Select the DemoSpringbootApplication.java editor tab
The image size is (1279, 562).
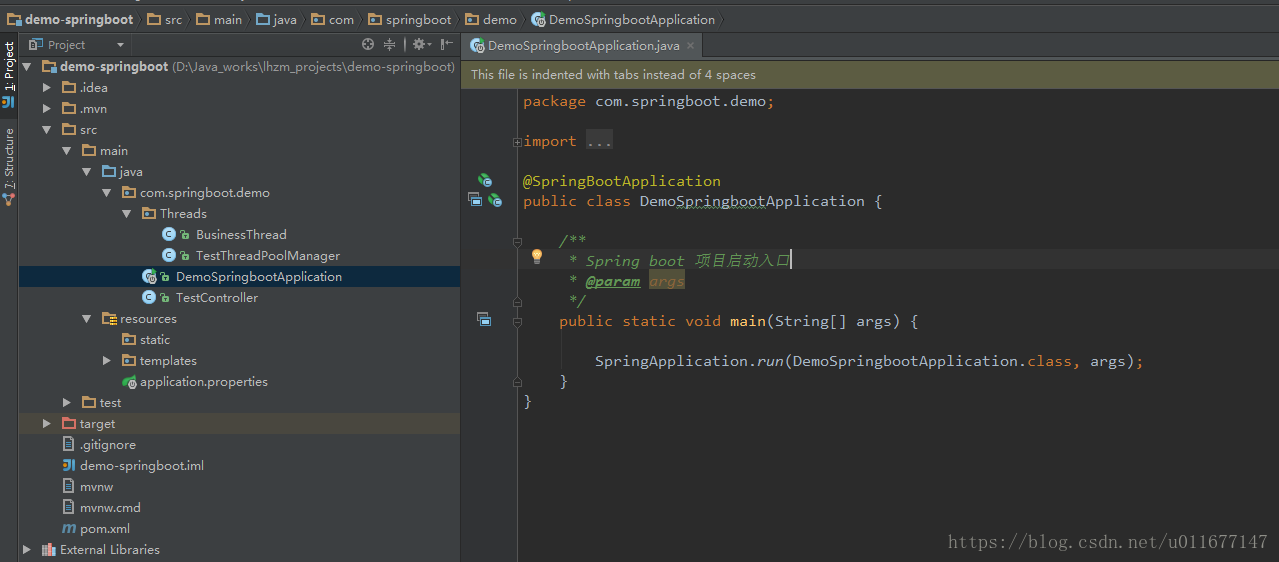[582, 45]
